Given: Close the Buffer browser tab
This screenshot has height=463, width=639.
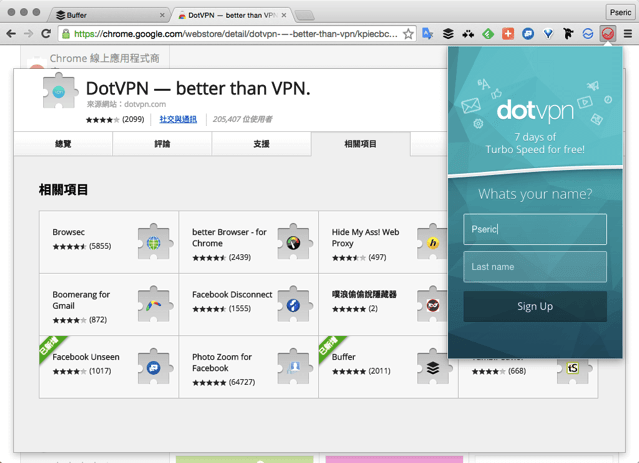Looking at the screenshot, I should tap(162, 15).
